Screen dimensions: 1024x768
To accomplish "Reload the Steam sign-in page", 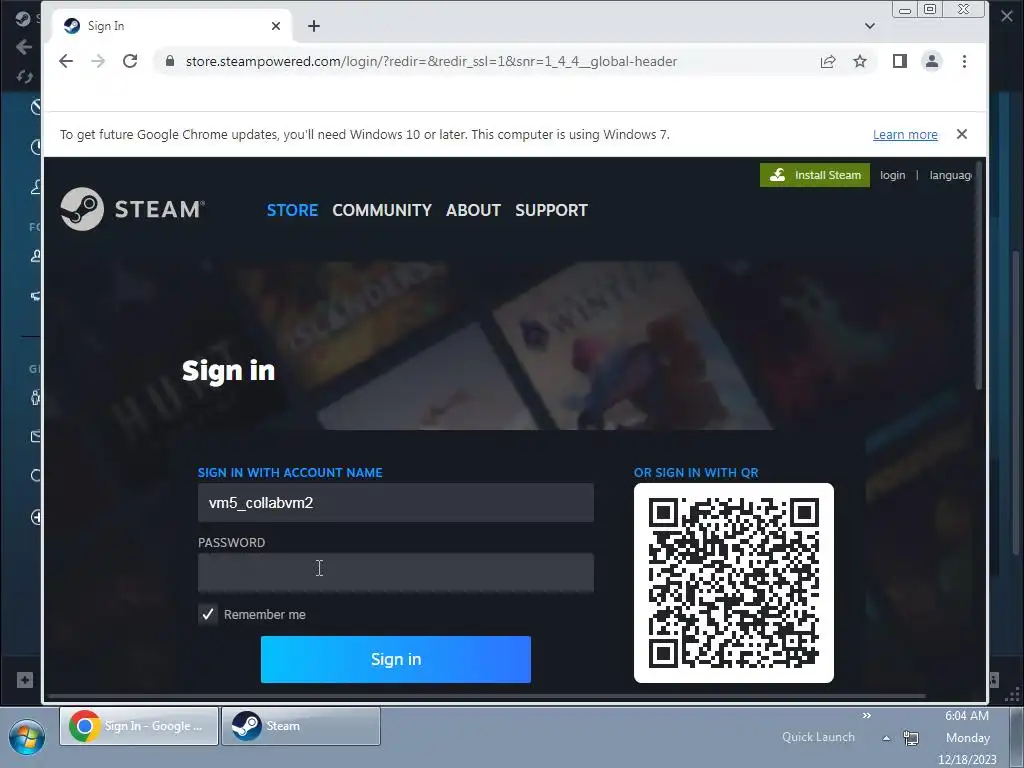I will click(130, 61).
